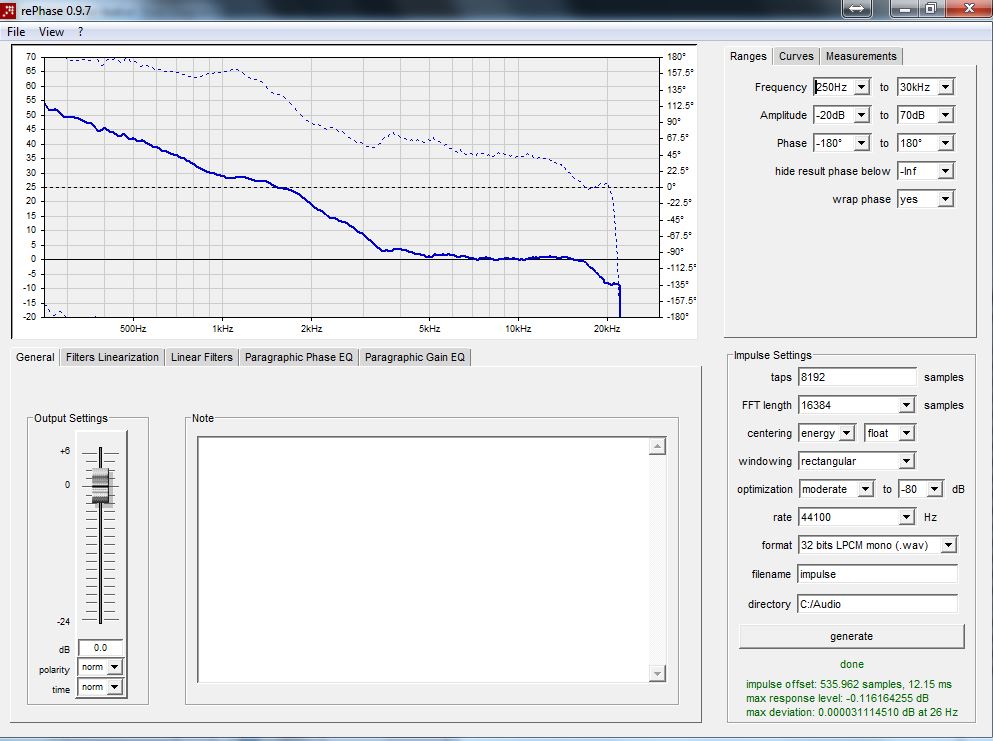
Task: Click the filename input field
Action: pos(877,574)
